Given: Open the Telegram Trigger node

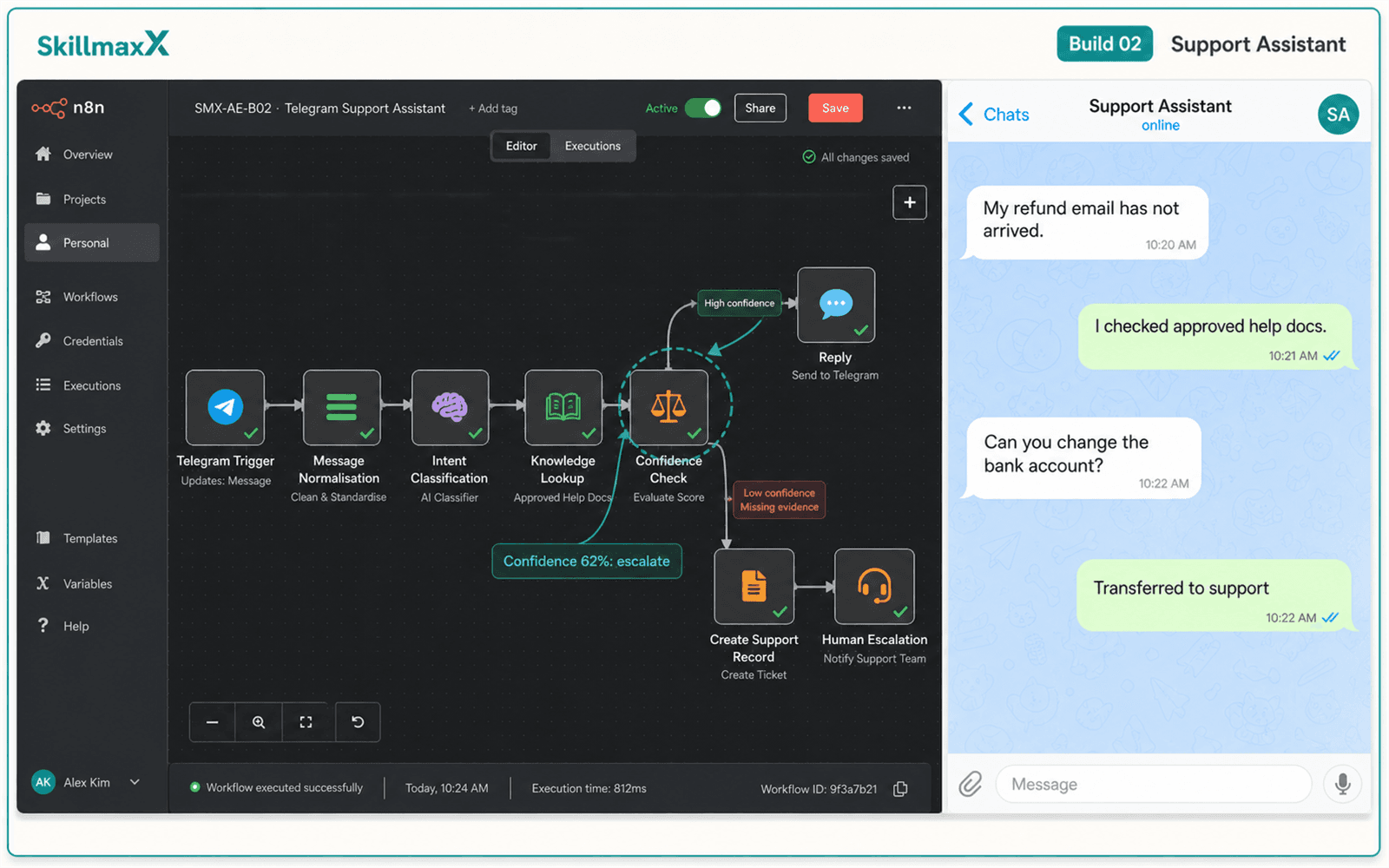Looking at the screenshot, I should [225, 407].
